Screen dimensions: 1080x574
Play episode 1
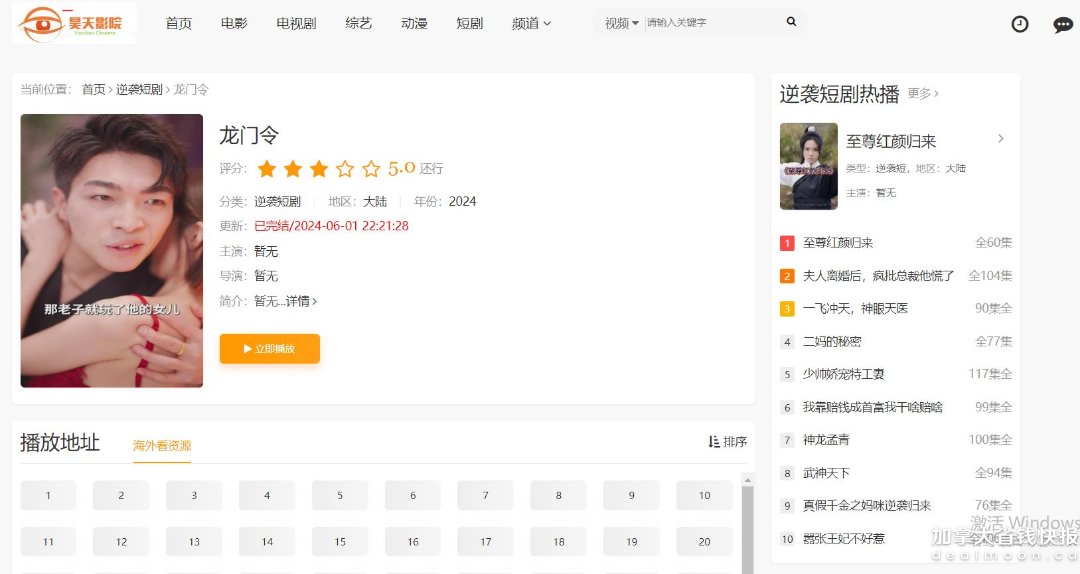pyautogui.click(x=48, y=495)
